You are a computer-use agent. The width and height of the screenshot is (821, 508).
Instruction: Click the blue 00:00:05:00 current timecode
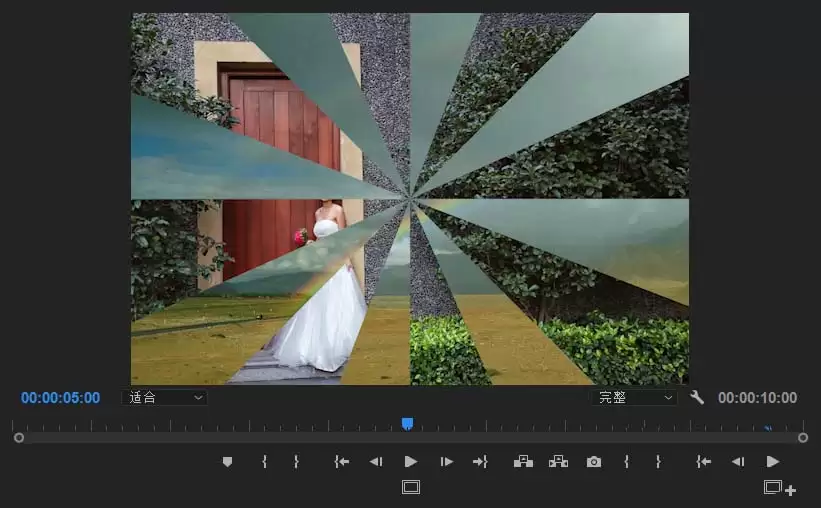pos(60,398)
